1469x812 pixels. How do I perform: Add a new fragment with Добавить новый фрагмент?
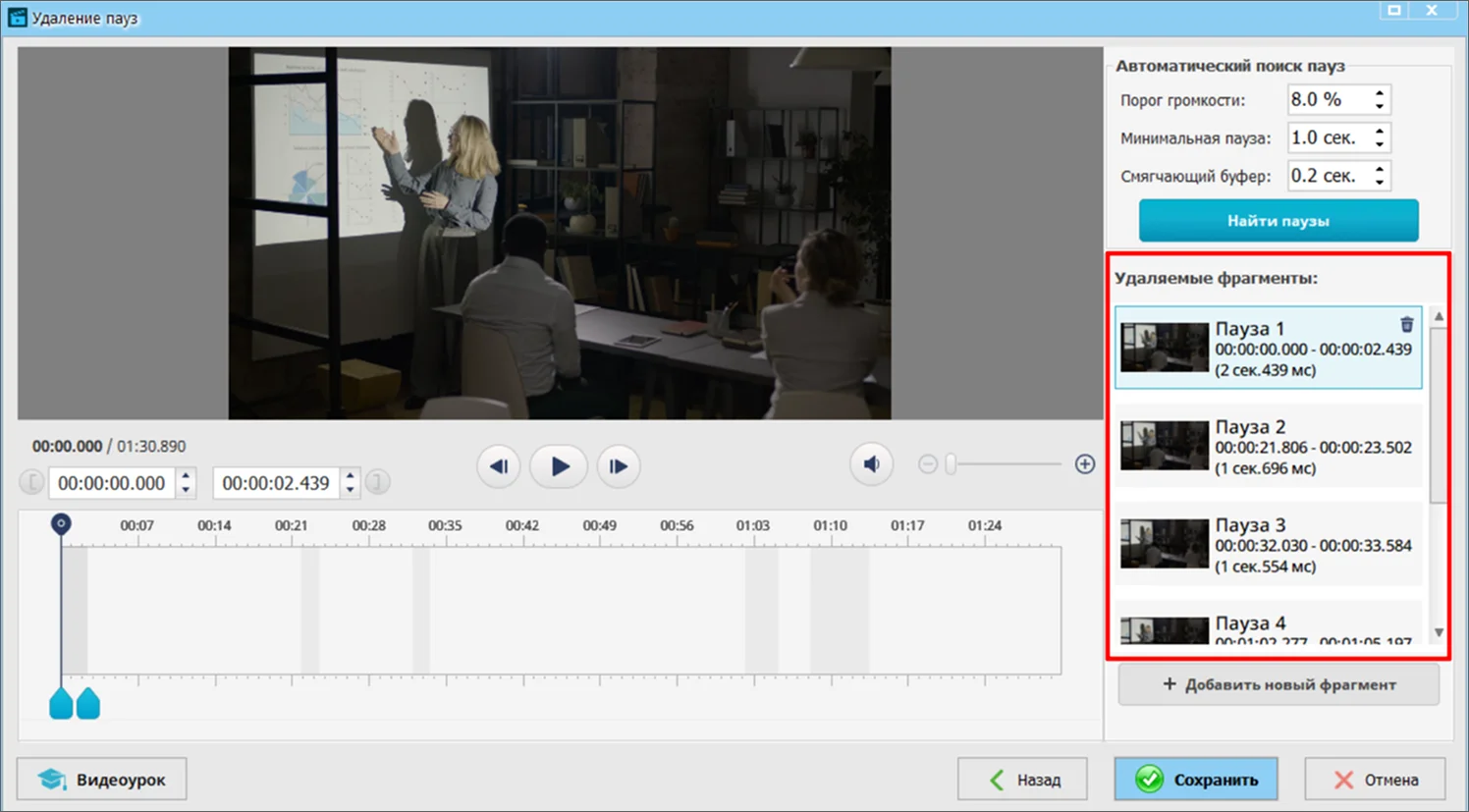(x=1278, y=684)
